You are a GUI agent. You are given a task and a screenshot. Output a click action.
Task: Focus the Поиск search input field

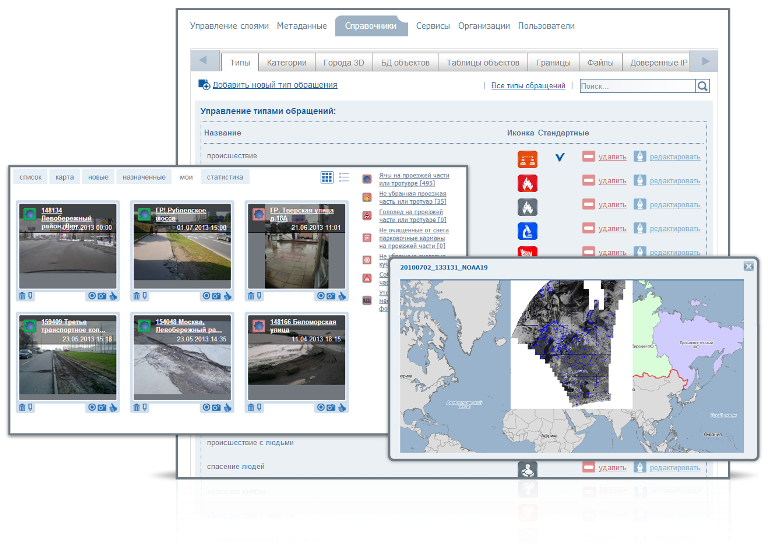636,86
